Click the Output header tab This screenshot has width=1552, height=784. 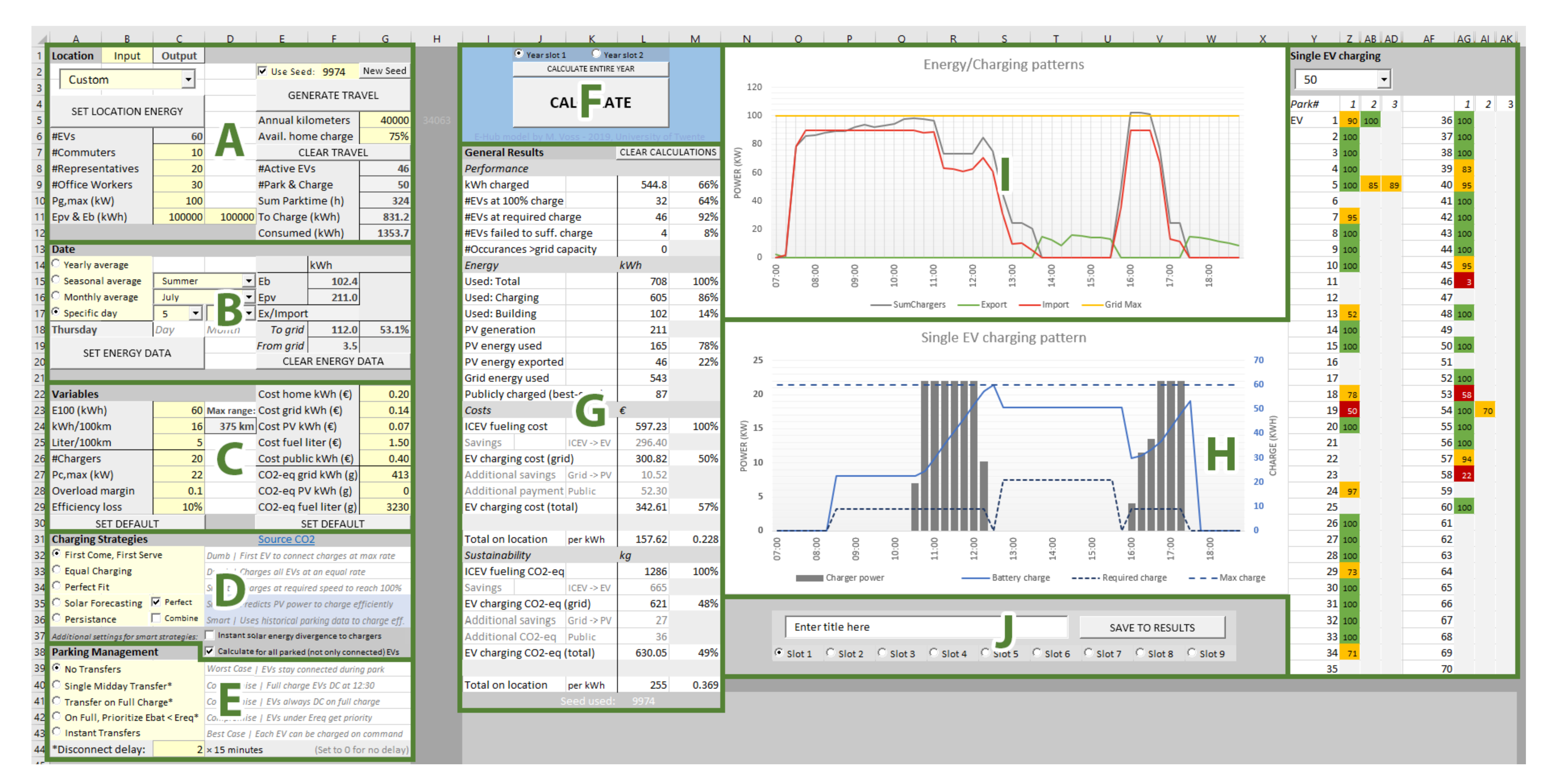179,56
